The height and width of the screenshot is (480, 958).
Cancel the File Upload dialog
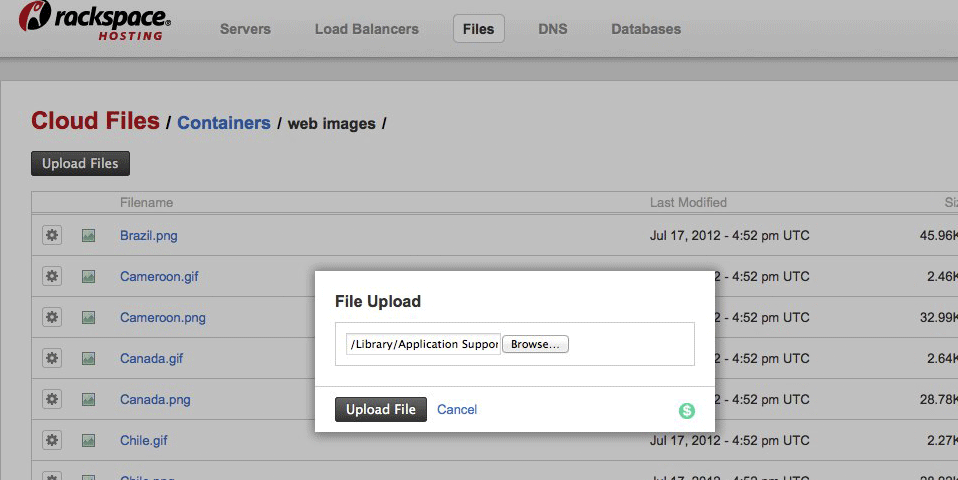[x=457, y=409]
